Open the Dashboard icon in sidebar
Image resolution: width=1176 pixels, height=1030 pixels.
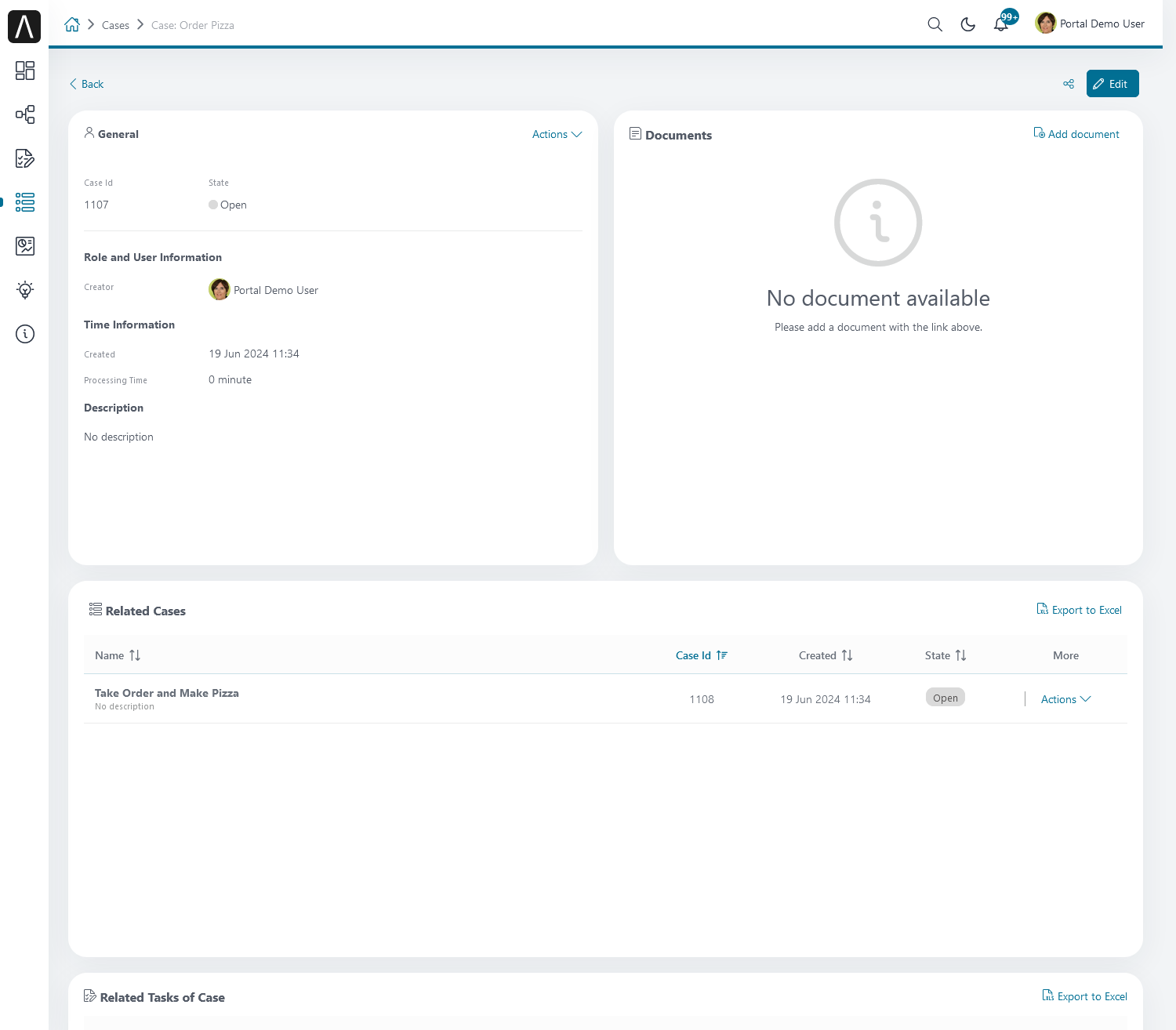click(25, 71)
